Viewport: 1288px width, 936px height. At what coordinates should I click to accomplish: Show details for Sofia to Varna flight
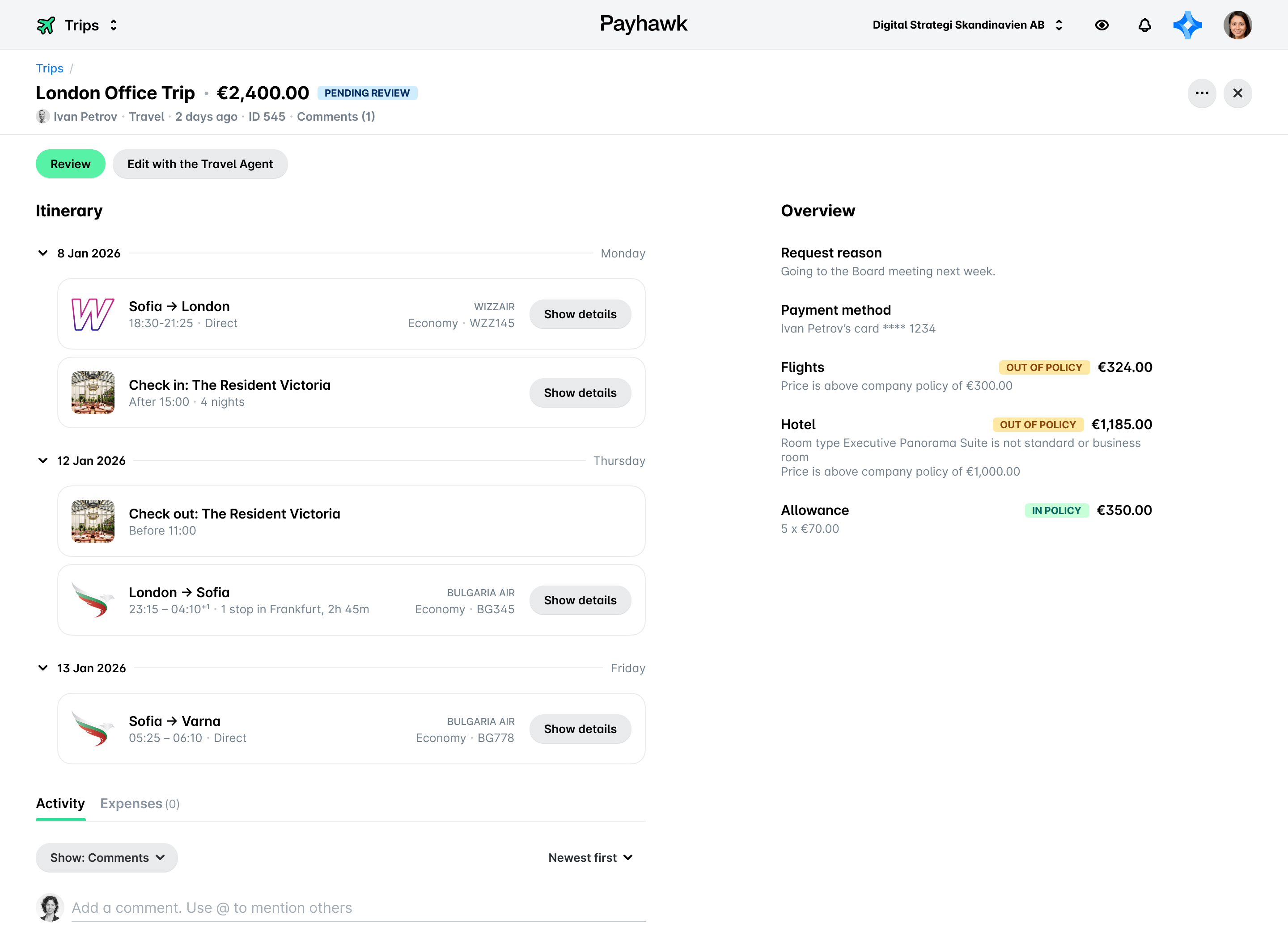[x=580, y=729]
